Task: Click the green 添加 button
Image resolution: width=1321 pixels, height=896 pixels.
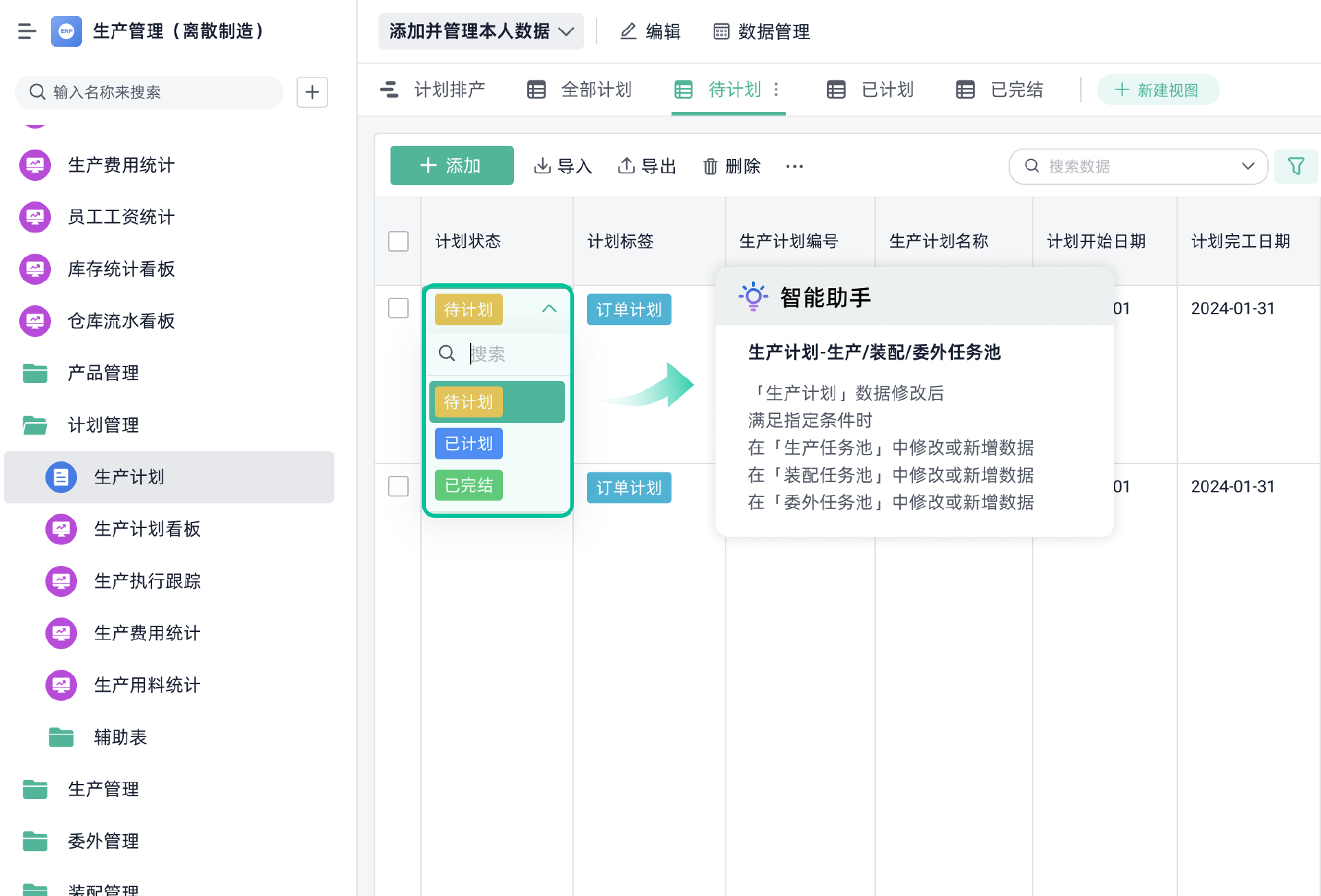Action: (451, 166)
